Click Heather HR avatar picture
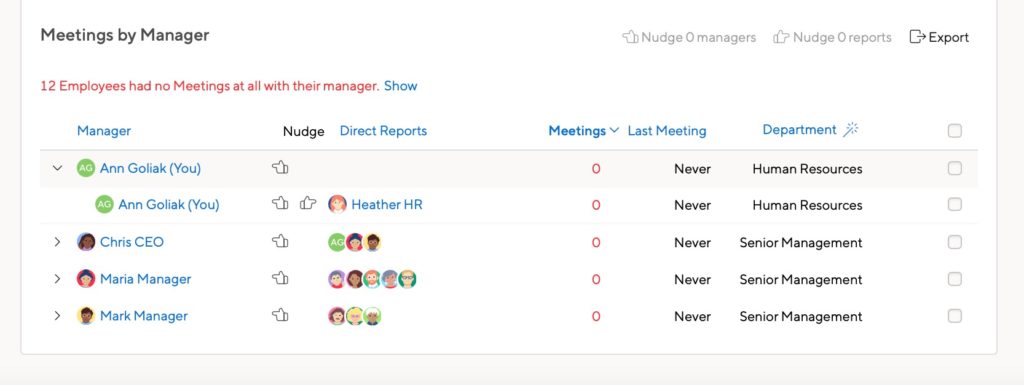1024x385 pixels. tap(337, 204)
